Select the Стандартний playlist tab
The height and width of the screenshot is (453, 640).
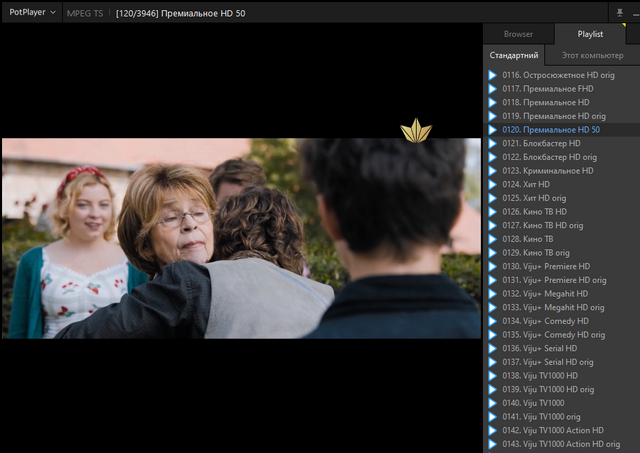pyautogui.click(x=513, y=56)
